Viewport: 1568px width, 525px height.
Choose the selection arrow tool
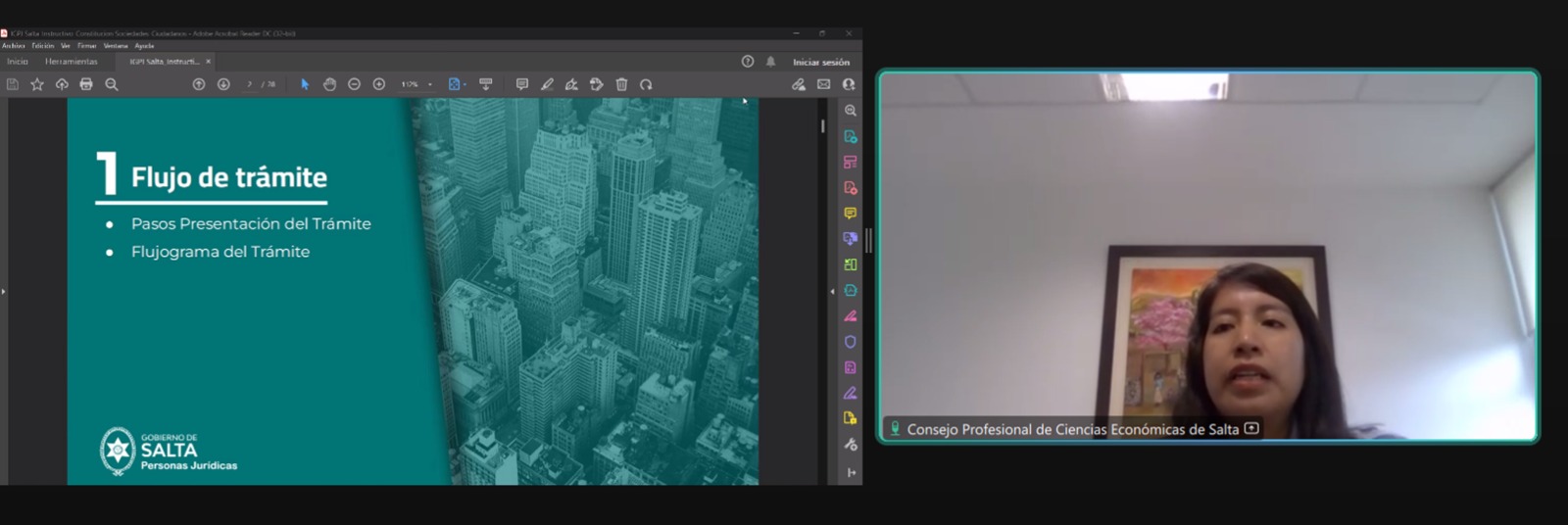click(305, 84)
